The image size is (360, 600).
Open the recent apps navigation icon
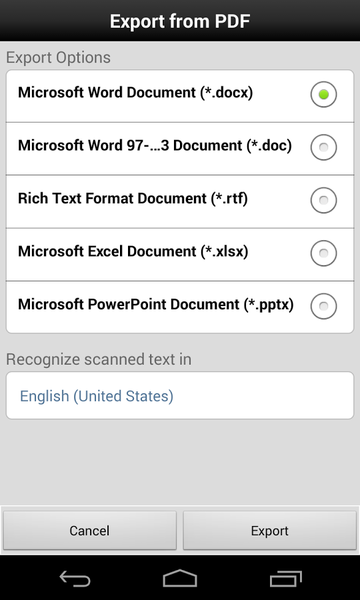coord(285,579)
